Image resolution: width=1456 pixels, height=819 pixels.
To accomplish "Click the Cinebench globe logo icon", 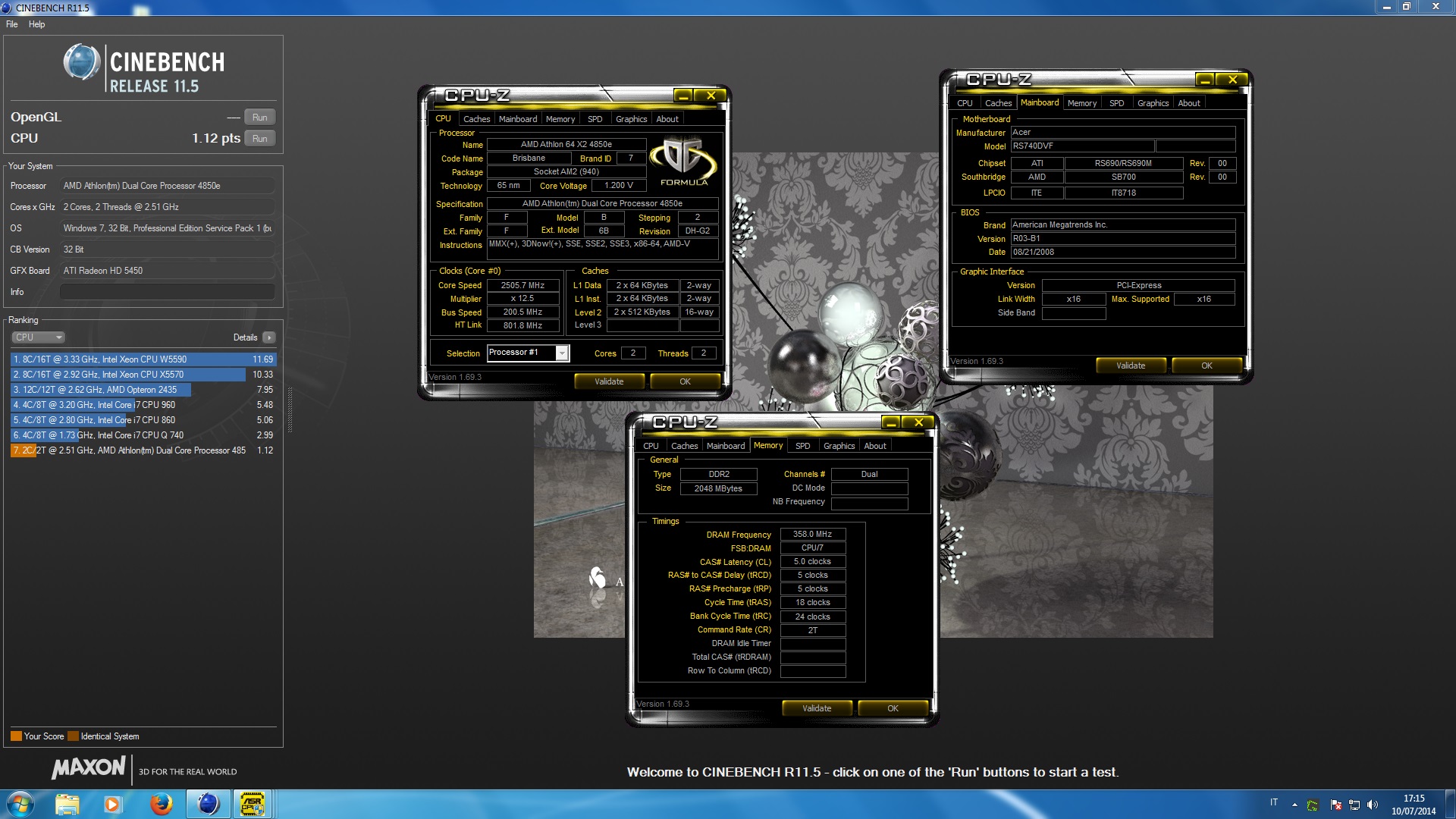I will coord(82,62).
